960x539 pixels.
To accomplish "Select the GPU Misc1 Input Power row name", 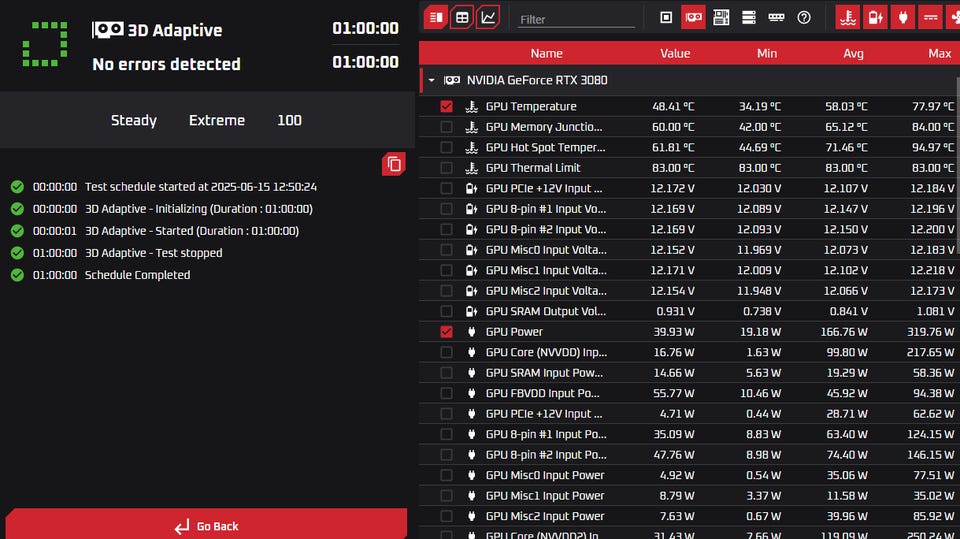I will [x=545, y=496].
